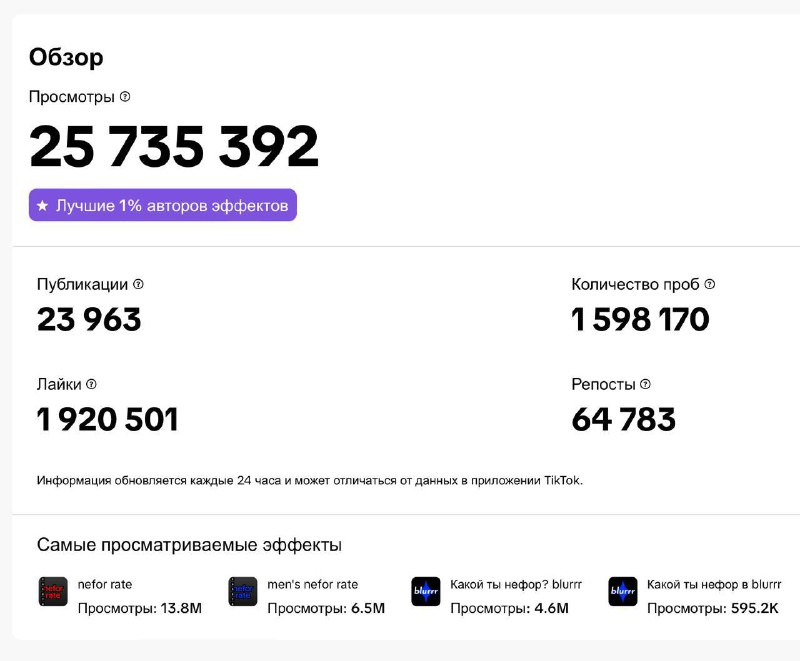Screen dimensions: 800x661
Task: Click the question icon next to Лайки
Action: point(91,384)
